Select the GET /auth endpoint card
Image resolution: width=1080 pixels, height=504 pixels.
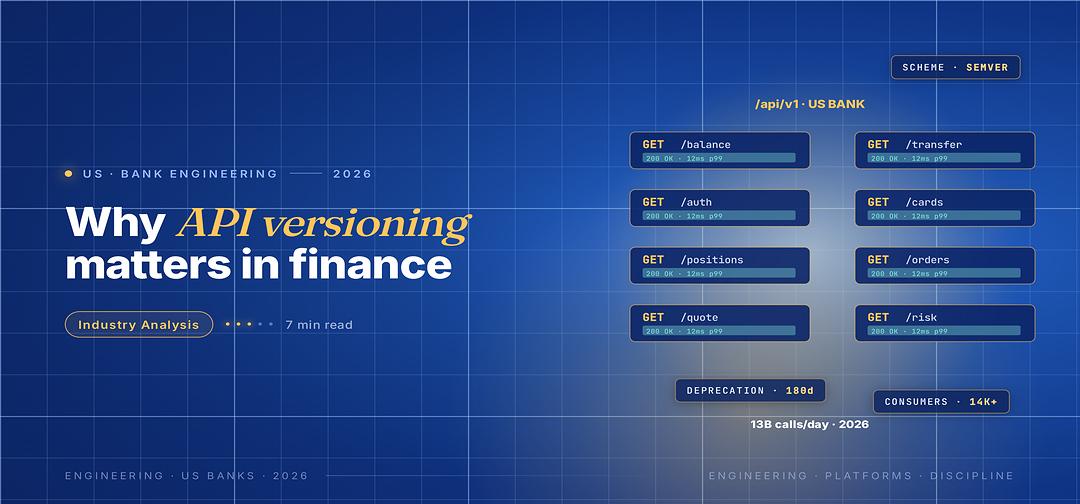[x=719, y=208]
